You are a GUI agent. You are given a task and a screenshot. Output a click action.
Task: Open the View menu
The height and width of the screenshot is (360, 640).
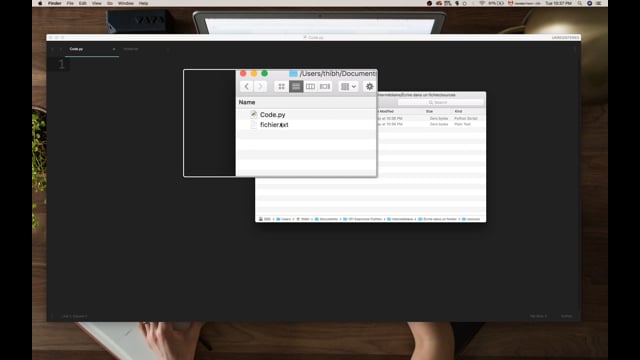(x=97, y=3)
